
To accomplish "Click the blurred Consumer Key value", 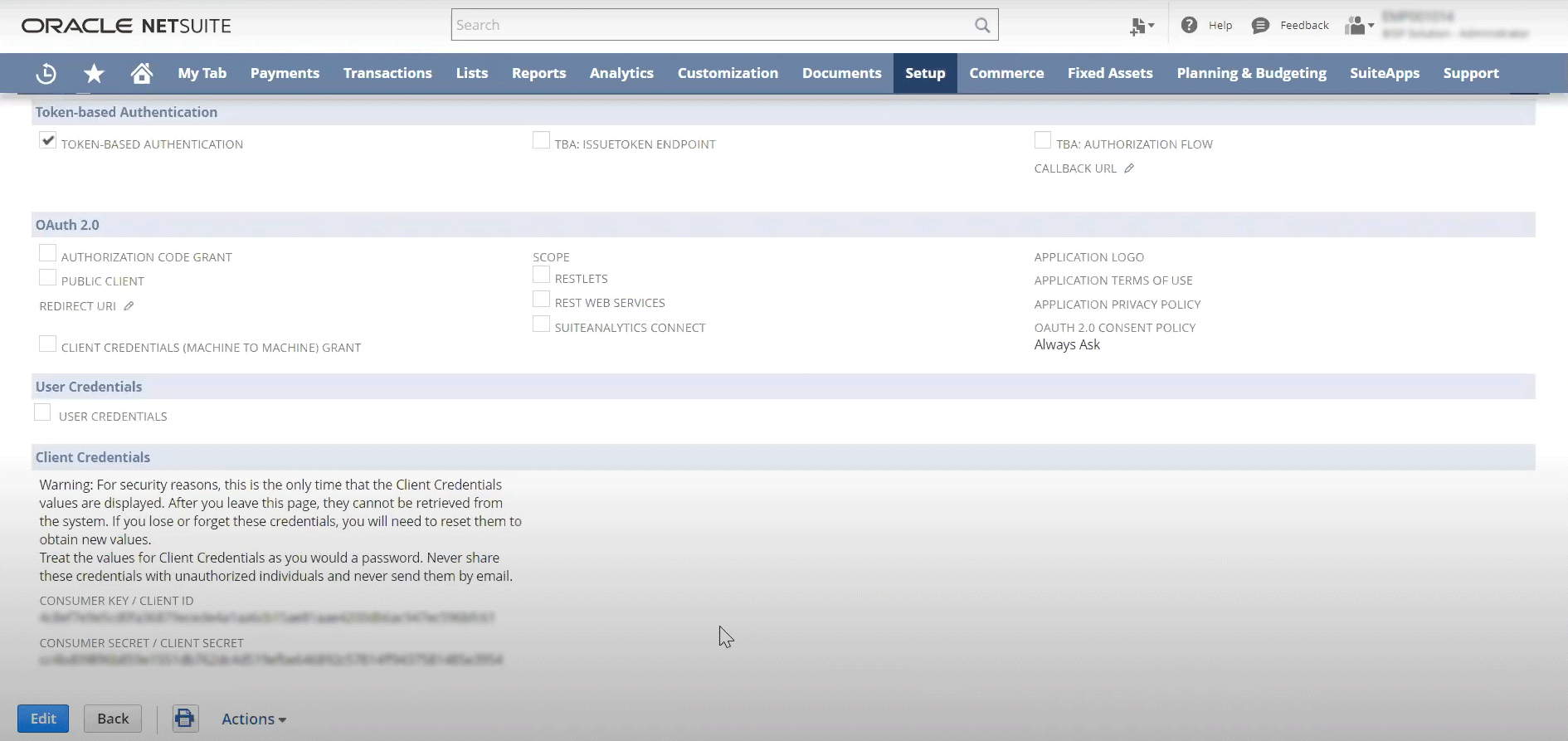I will (267, 617).
